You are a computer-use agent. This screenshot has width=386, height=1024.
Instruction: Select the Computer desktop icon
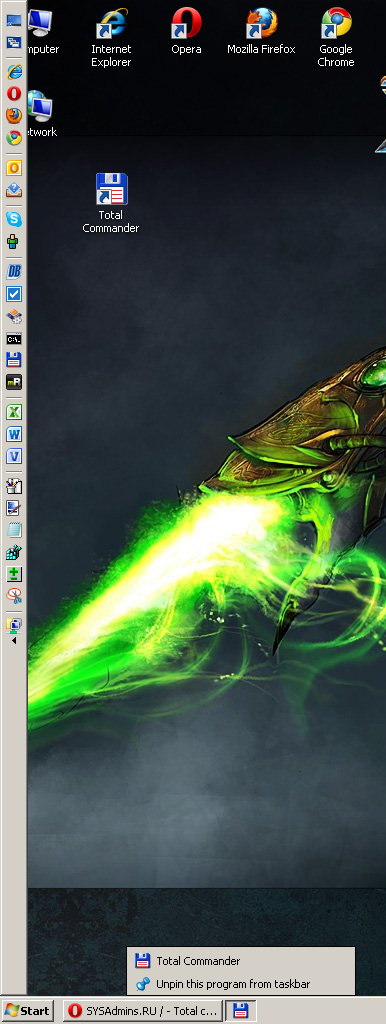click(x=43, y=31)
